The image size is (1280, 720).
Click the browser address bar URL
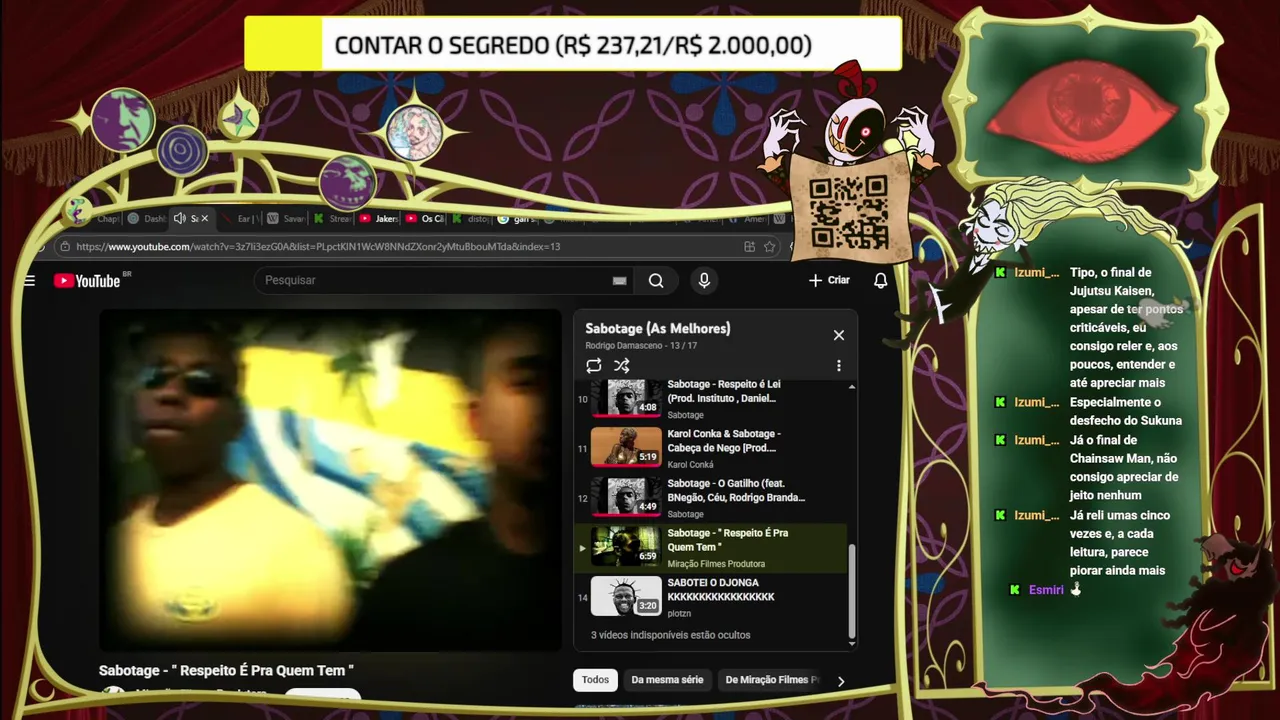(x=318, y=247)
